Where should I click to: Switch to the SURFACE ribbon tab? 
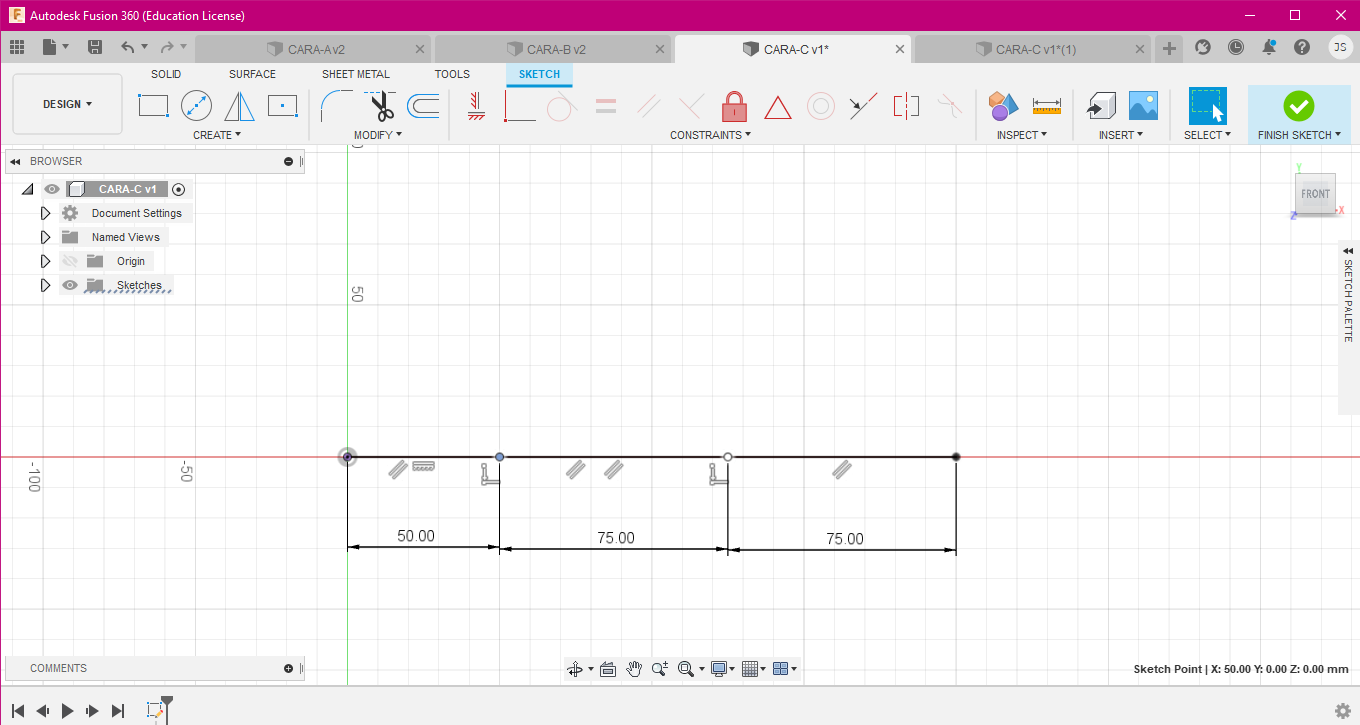(252, 74)
